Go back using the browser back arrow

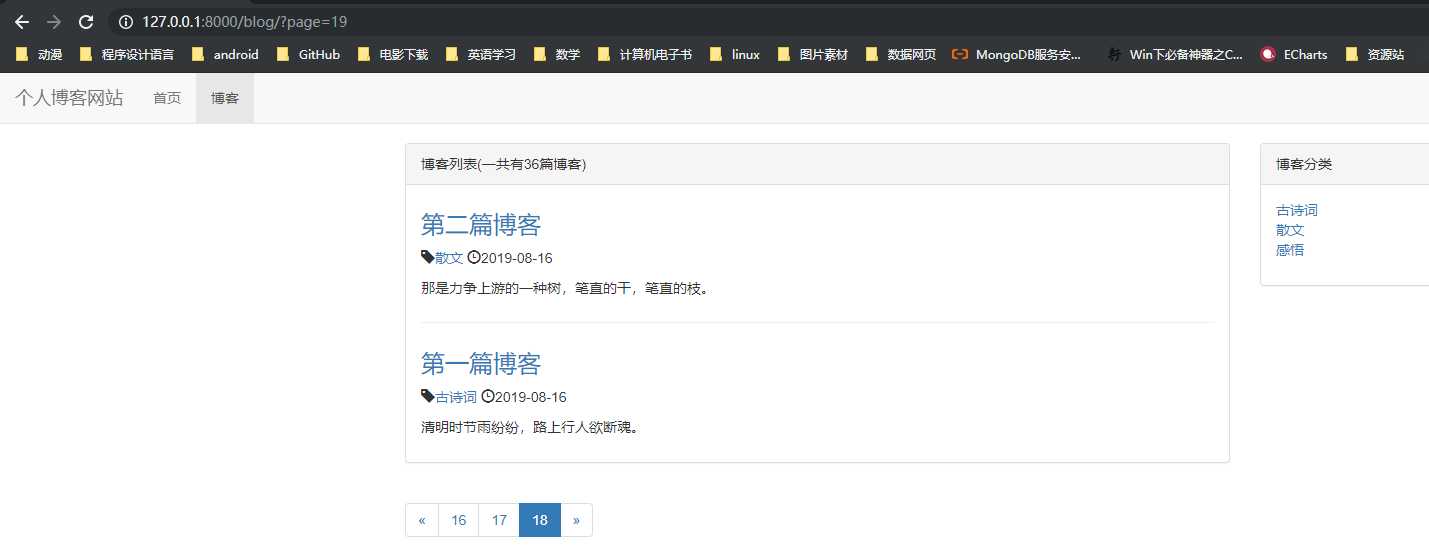coord(21,21)
